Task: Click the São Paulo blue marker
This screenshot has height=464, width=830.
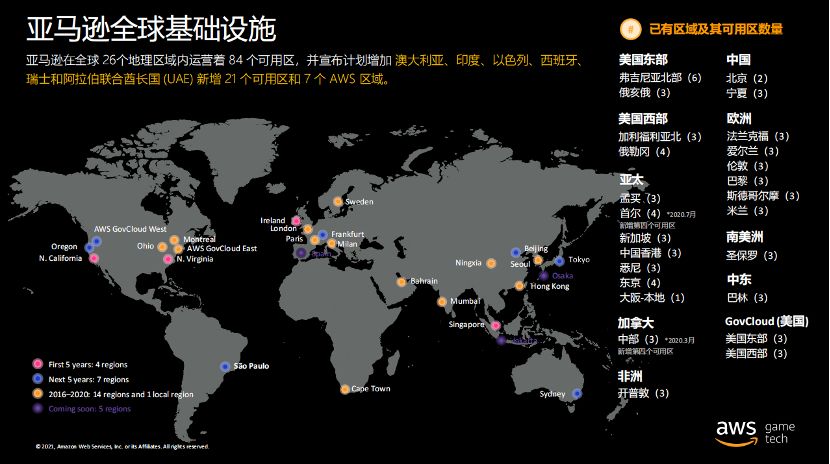Action: click(225, 366)
